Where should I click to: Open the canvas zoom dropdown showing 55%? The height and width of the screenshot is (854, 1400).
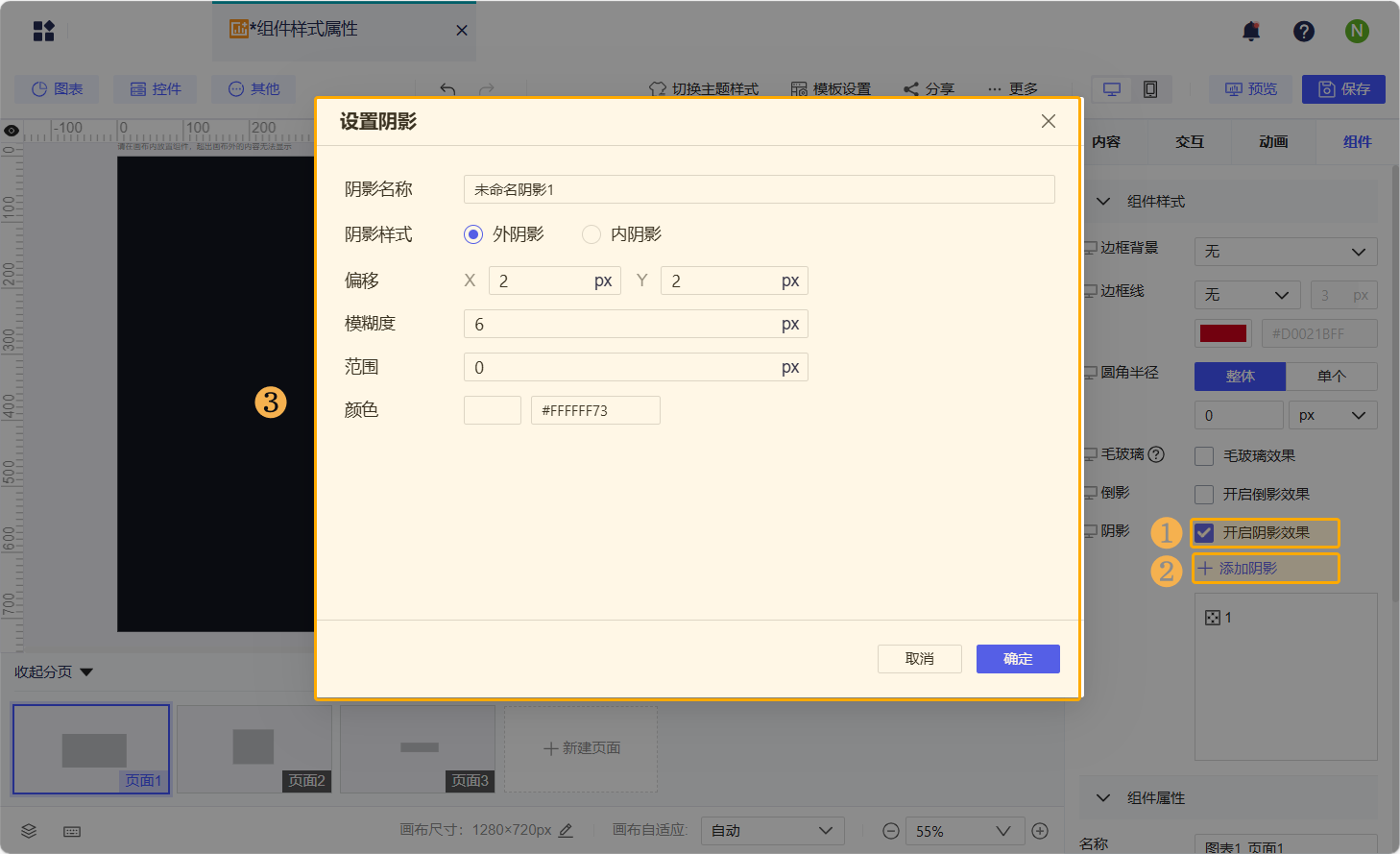coord(964,831)
